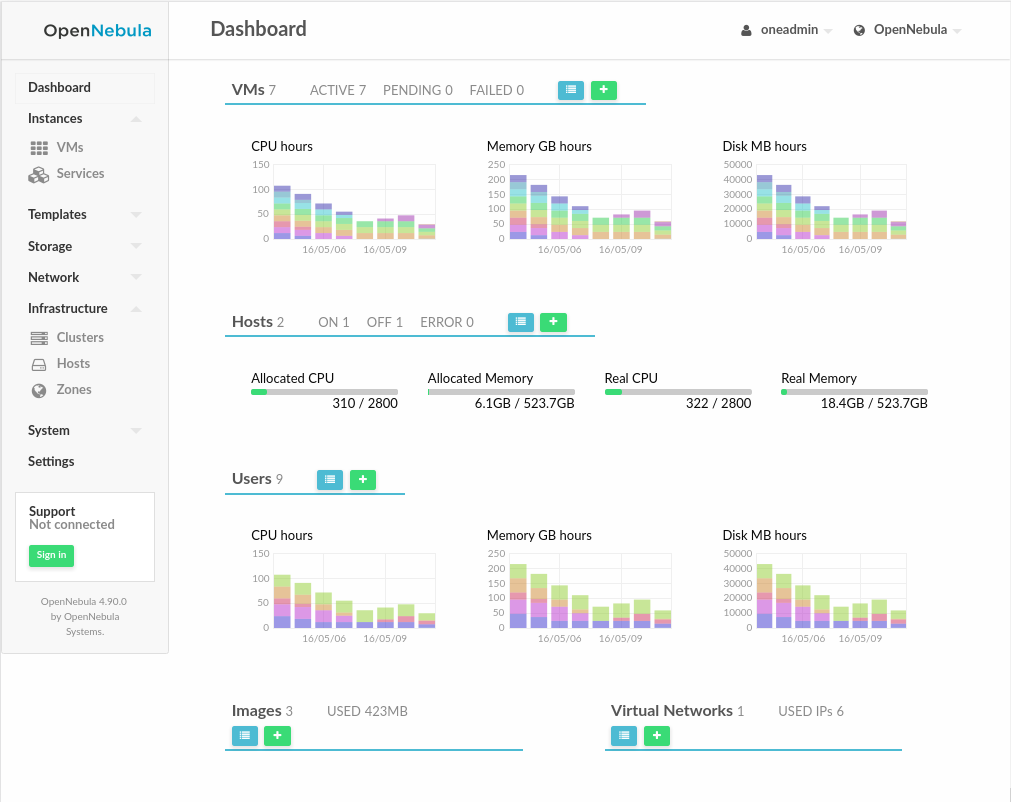Screen dimensions: 1011x802
Task: Expand the Templates sidebar section
Action: pos(85,214)
